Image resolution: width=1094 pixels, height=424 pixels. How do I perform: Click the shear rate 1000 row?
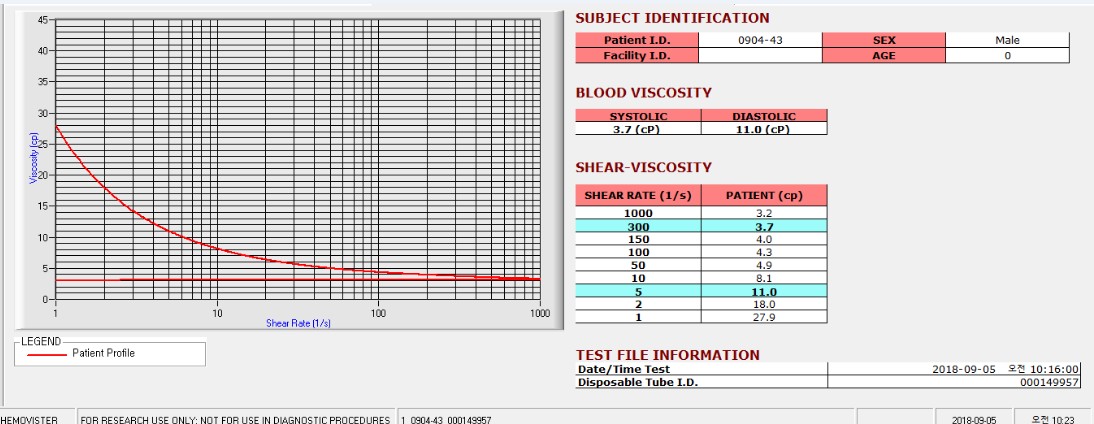point(701,213)
